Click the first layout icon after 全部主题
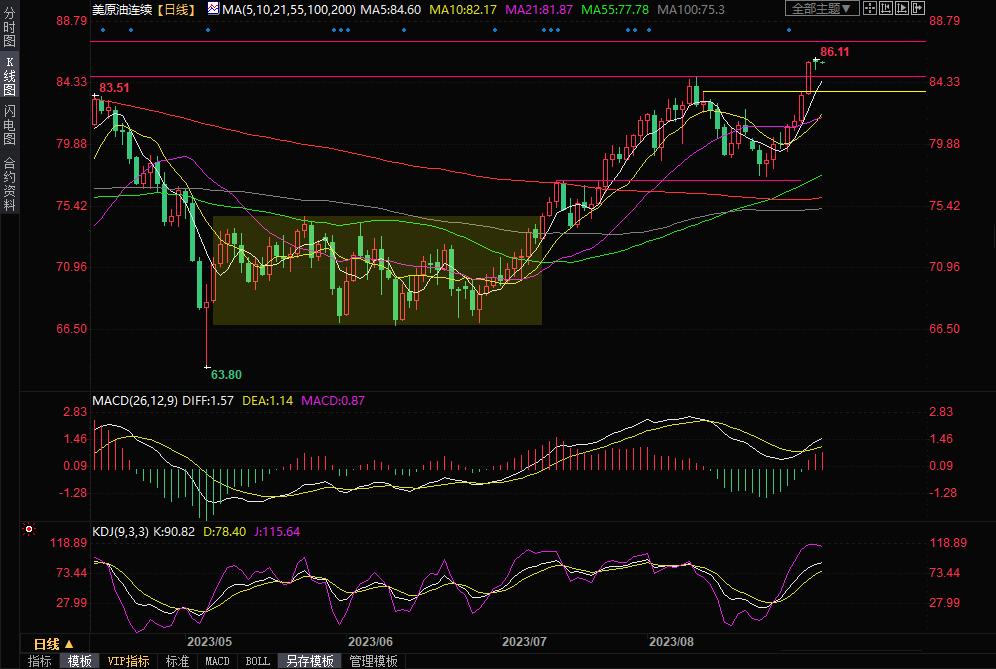Screen dimensions: 996x669 871,9
